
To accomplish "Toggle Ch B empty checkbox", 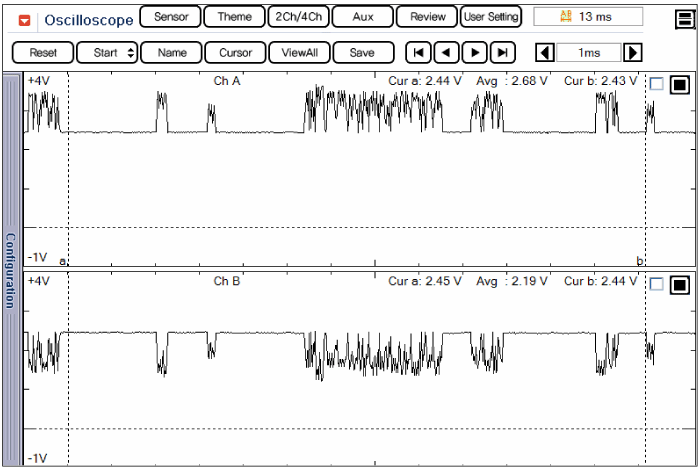I will click(656, 284).
